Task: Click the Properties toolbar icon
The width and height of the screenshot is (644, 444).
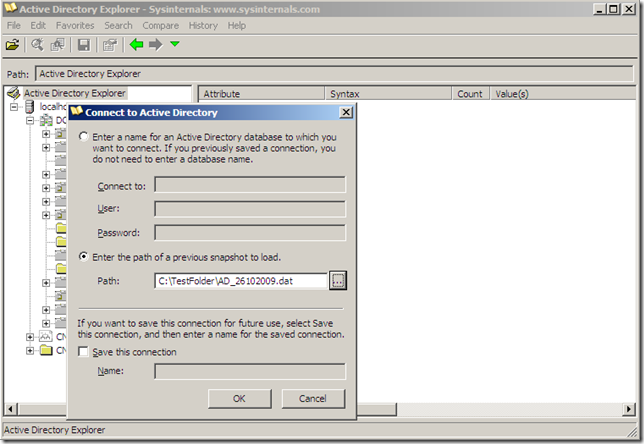Action: [110, 44]
